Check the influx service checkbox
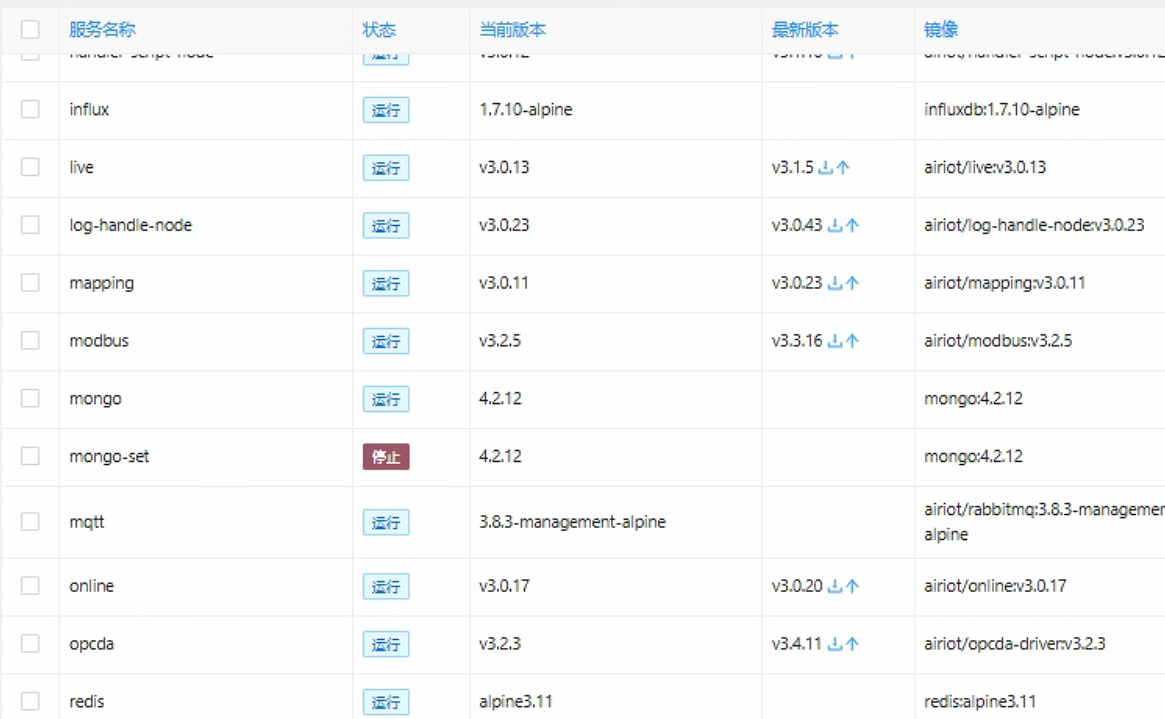The image size is (1165, 719). (x=30, y=109)
